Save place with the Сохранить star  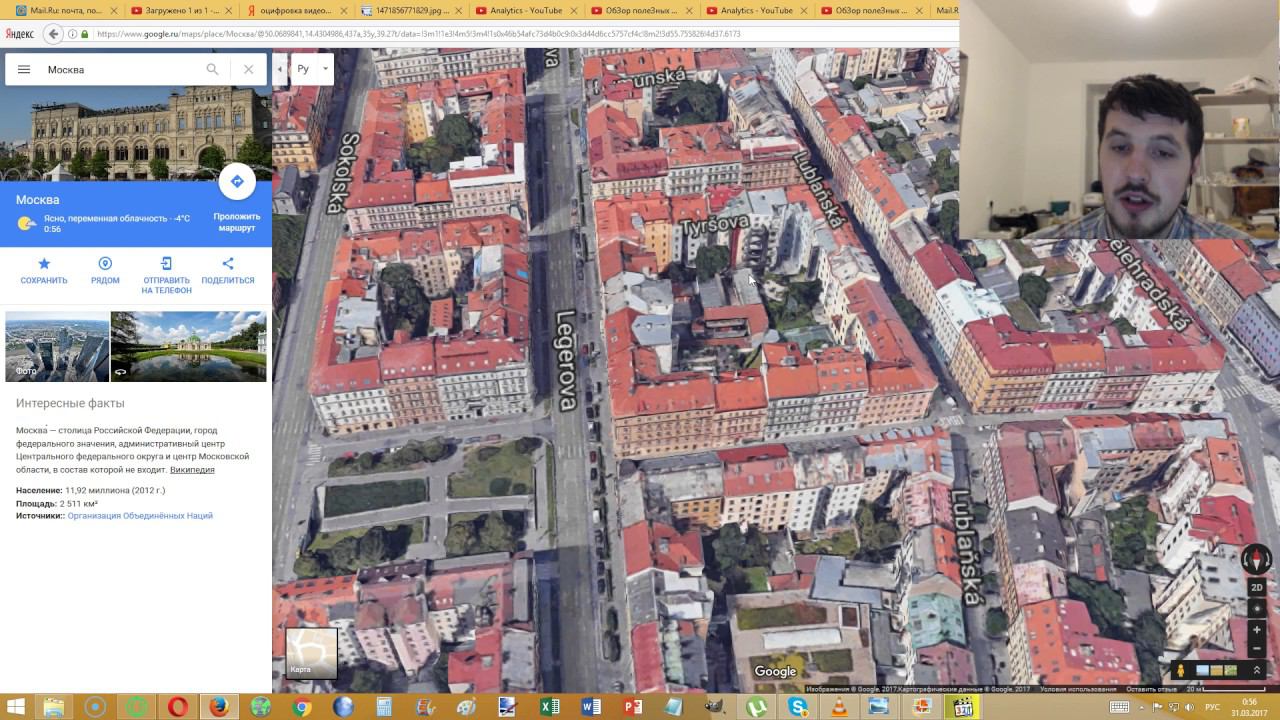44,270
